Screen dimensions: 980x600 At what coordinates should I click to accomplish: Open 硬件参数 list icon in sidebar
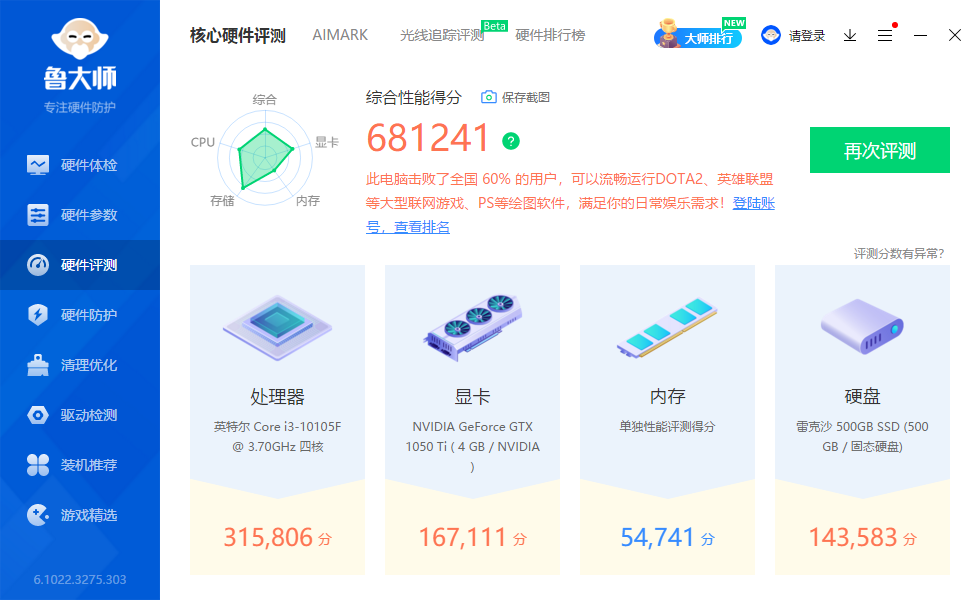[38, 215]
